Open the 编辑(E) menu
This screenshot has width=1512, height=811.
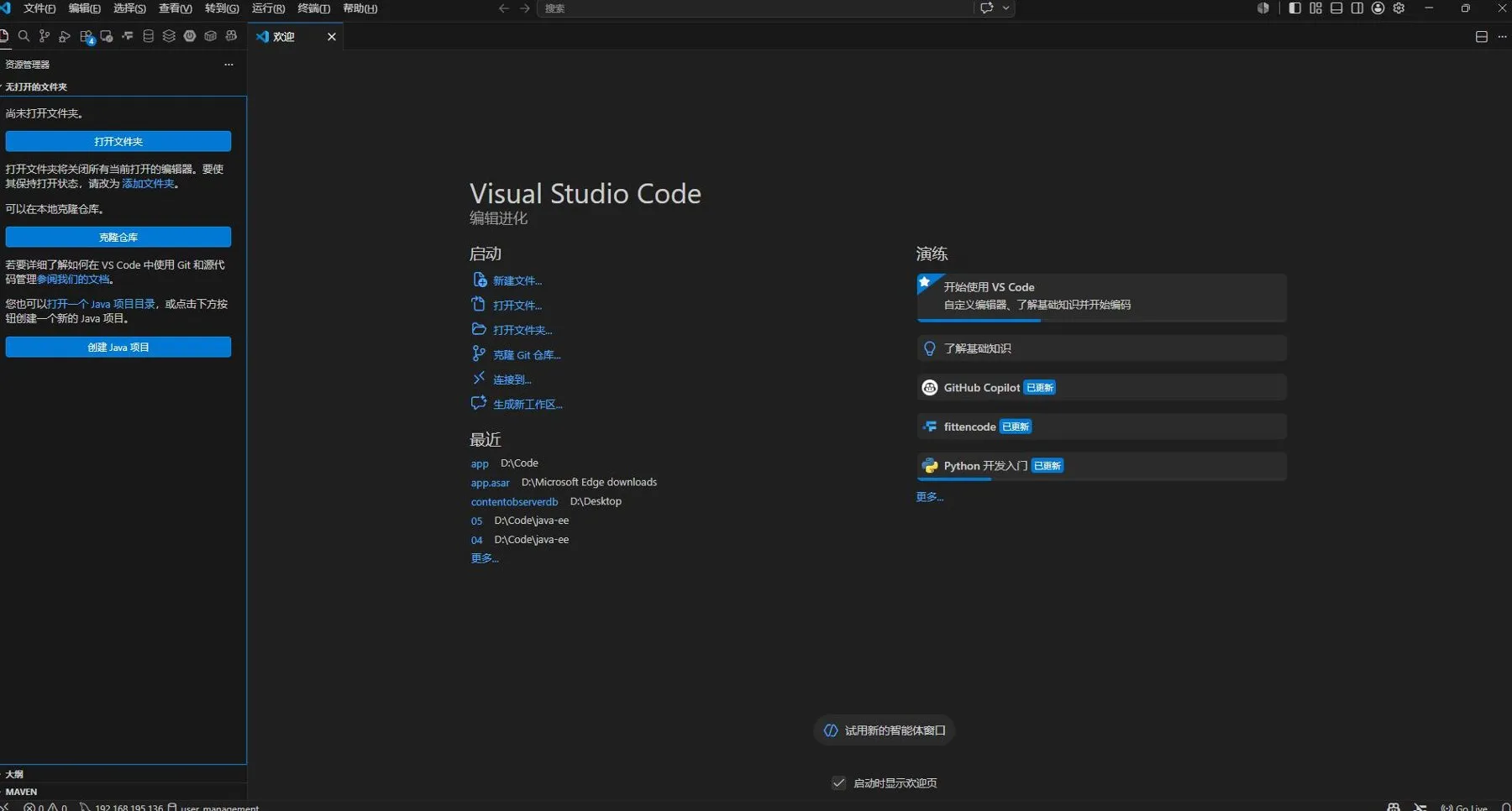coord(84,8)
